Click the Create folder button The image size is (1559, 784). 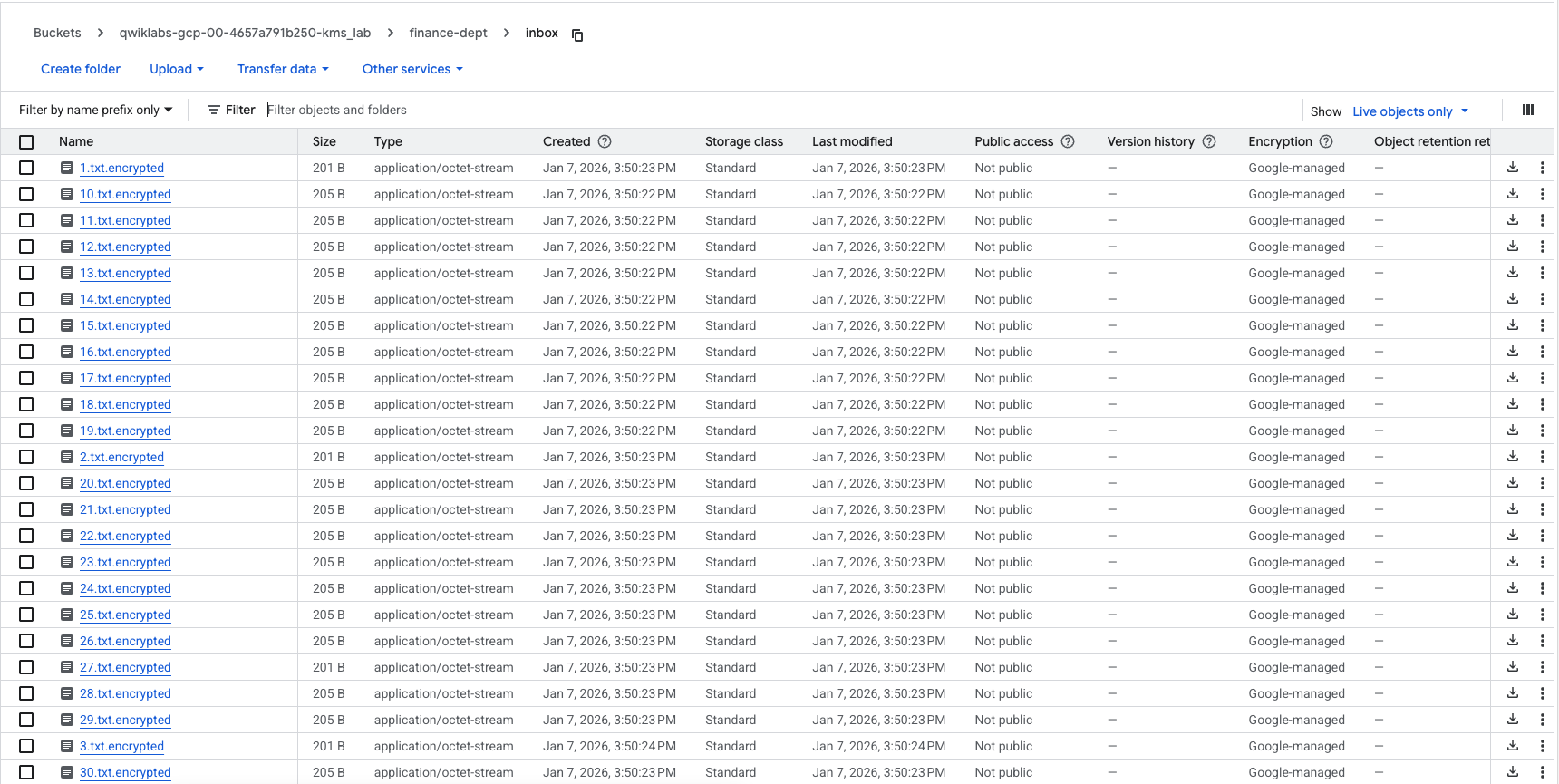point(81,69)
